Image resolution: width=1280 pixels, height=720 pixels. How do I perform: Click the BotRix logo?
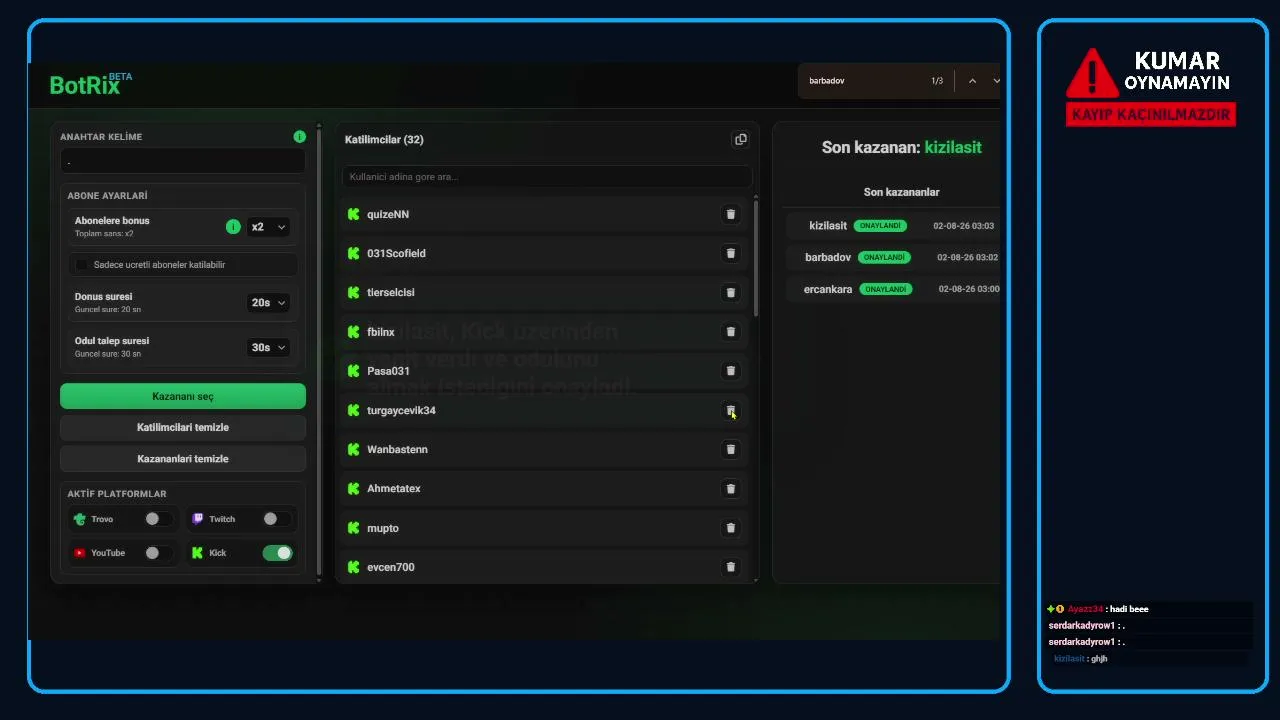click(90, 84)
